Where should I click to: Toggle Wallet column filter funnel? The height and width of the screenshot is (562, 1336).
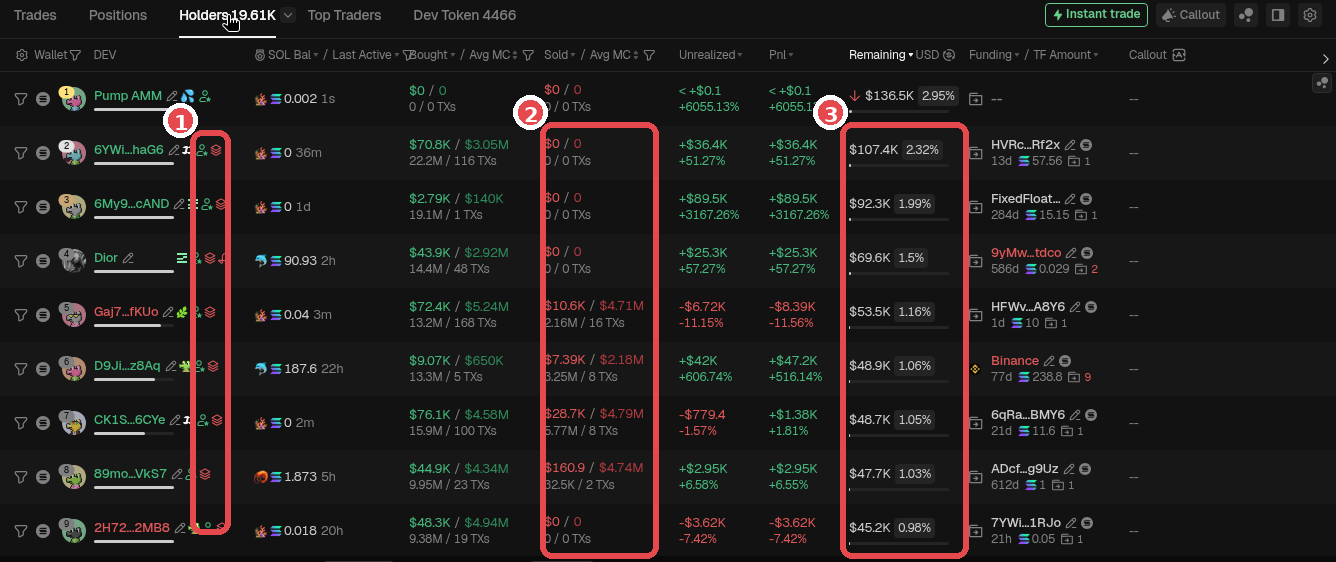click(x=75, y=55)
